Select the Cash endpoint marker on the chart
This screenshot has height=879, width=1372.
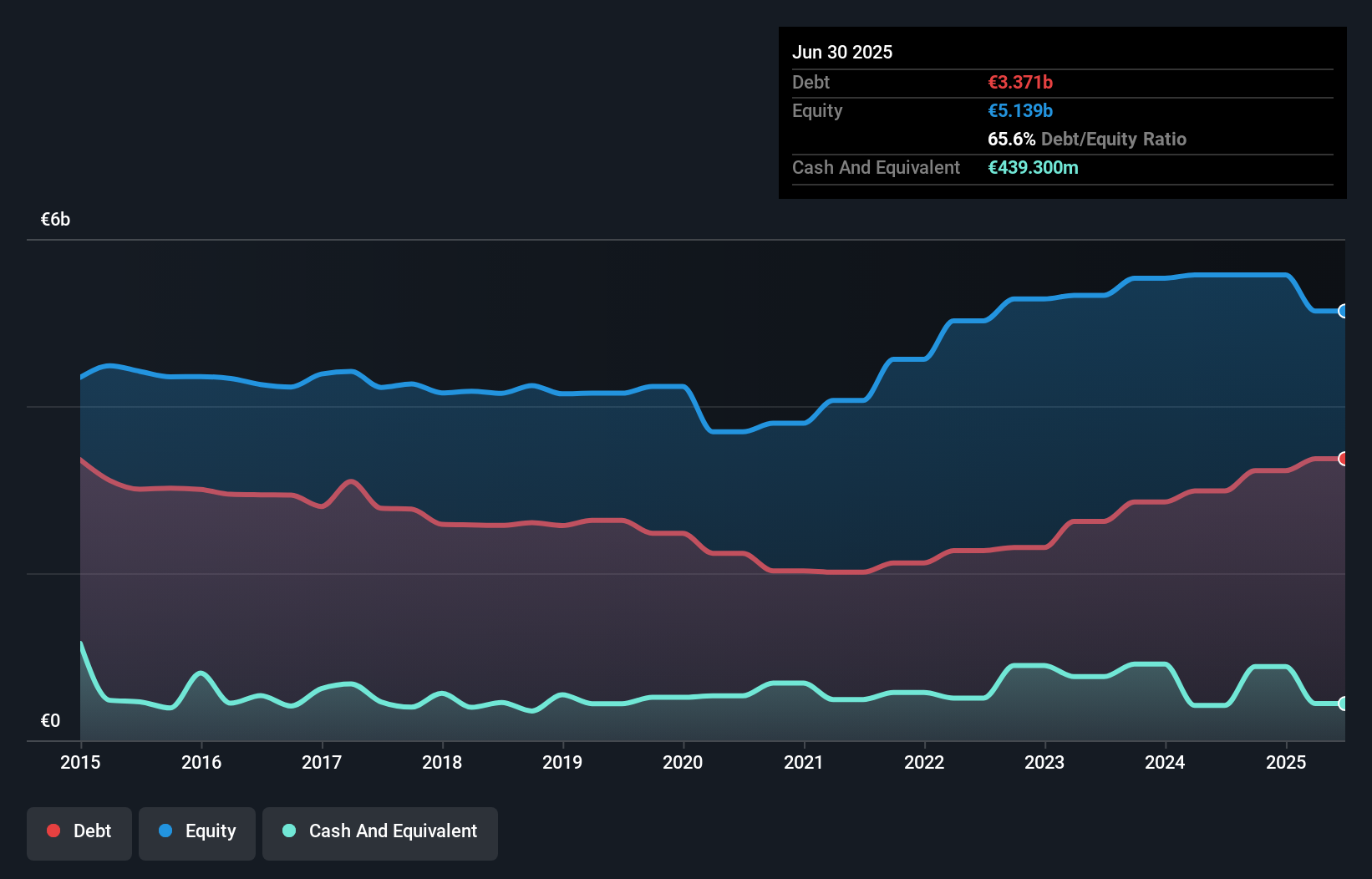click(x=1344, y=704)
